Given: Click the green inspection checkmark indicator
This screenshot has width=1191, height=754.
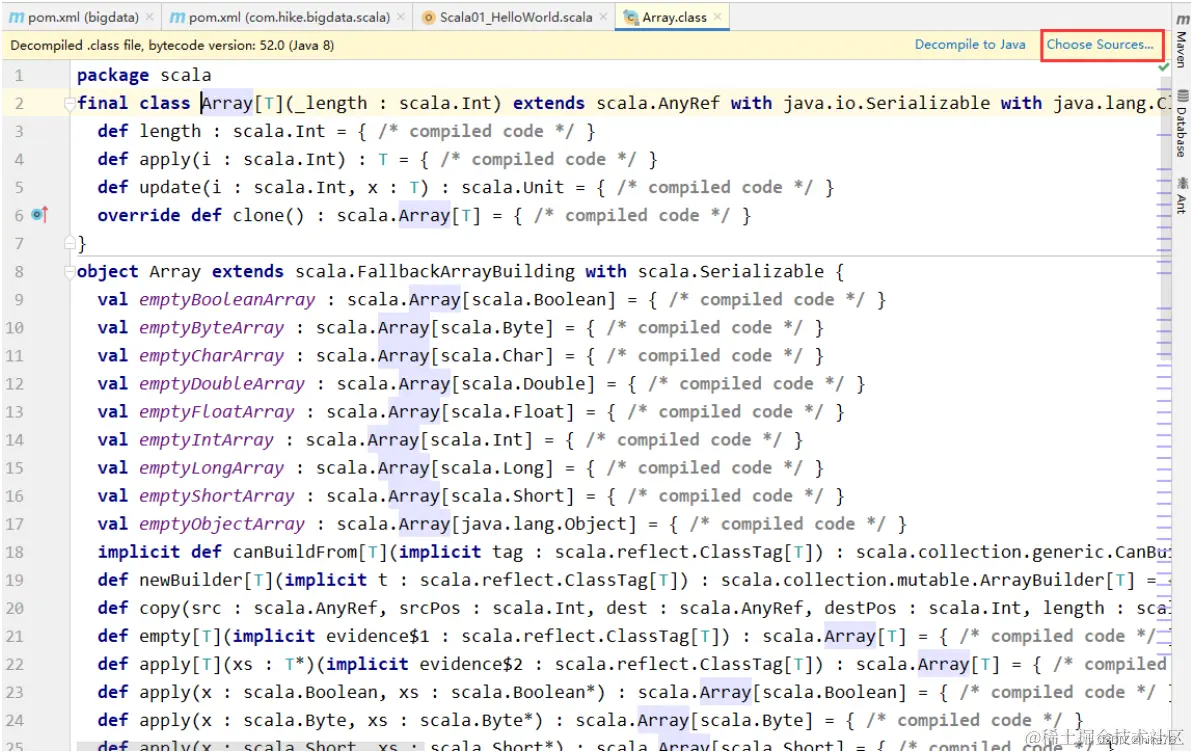Looking at the screenshot, I should click(1164, 67).
